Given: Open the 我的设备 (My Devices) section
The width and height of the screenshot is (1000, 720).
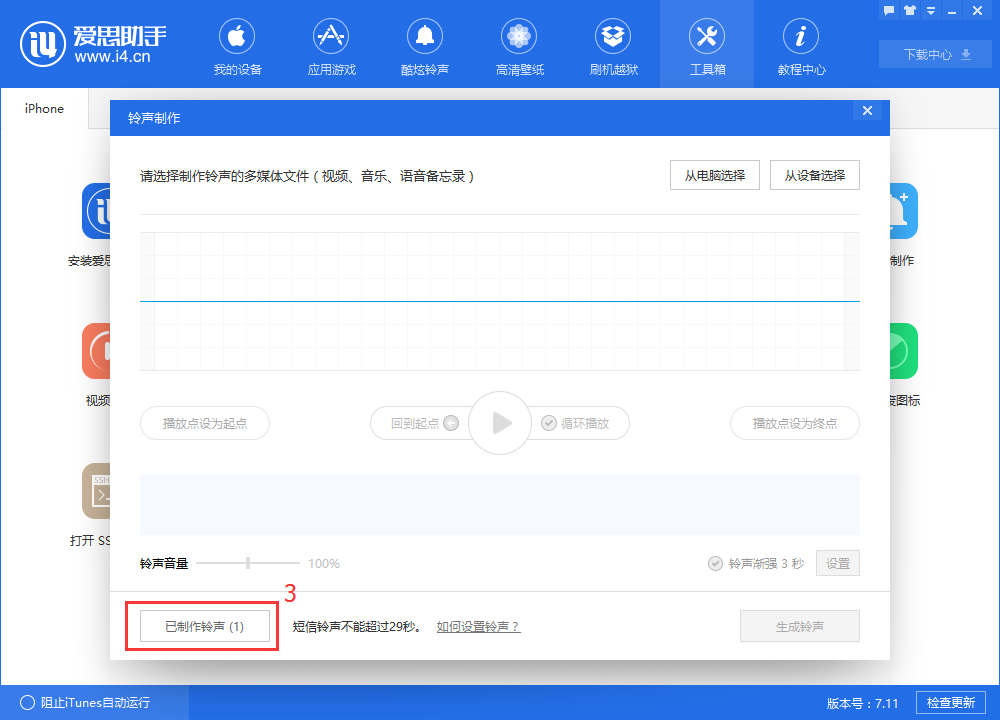Looking at the screenshot, I should (x=236, y=45).
